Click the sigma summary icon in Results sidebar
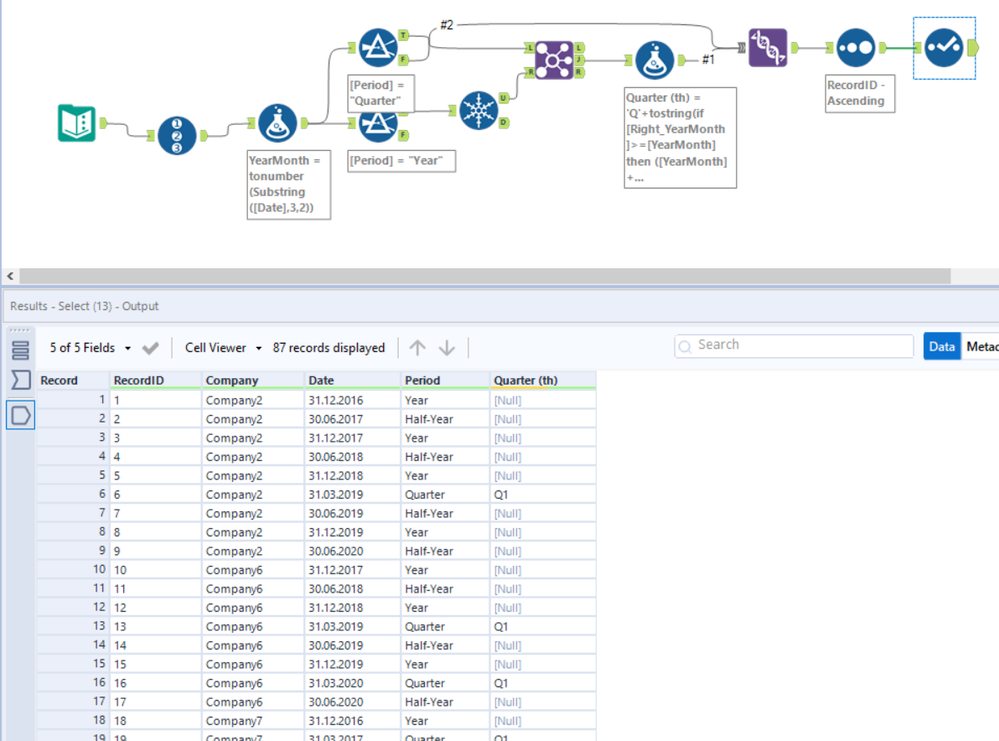Viewport: 999px width, 741px height. [20, 380]
